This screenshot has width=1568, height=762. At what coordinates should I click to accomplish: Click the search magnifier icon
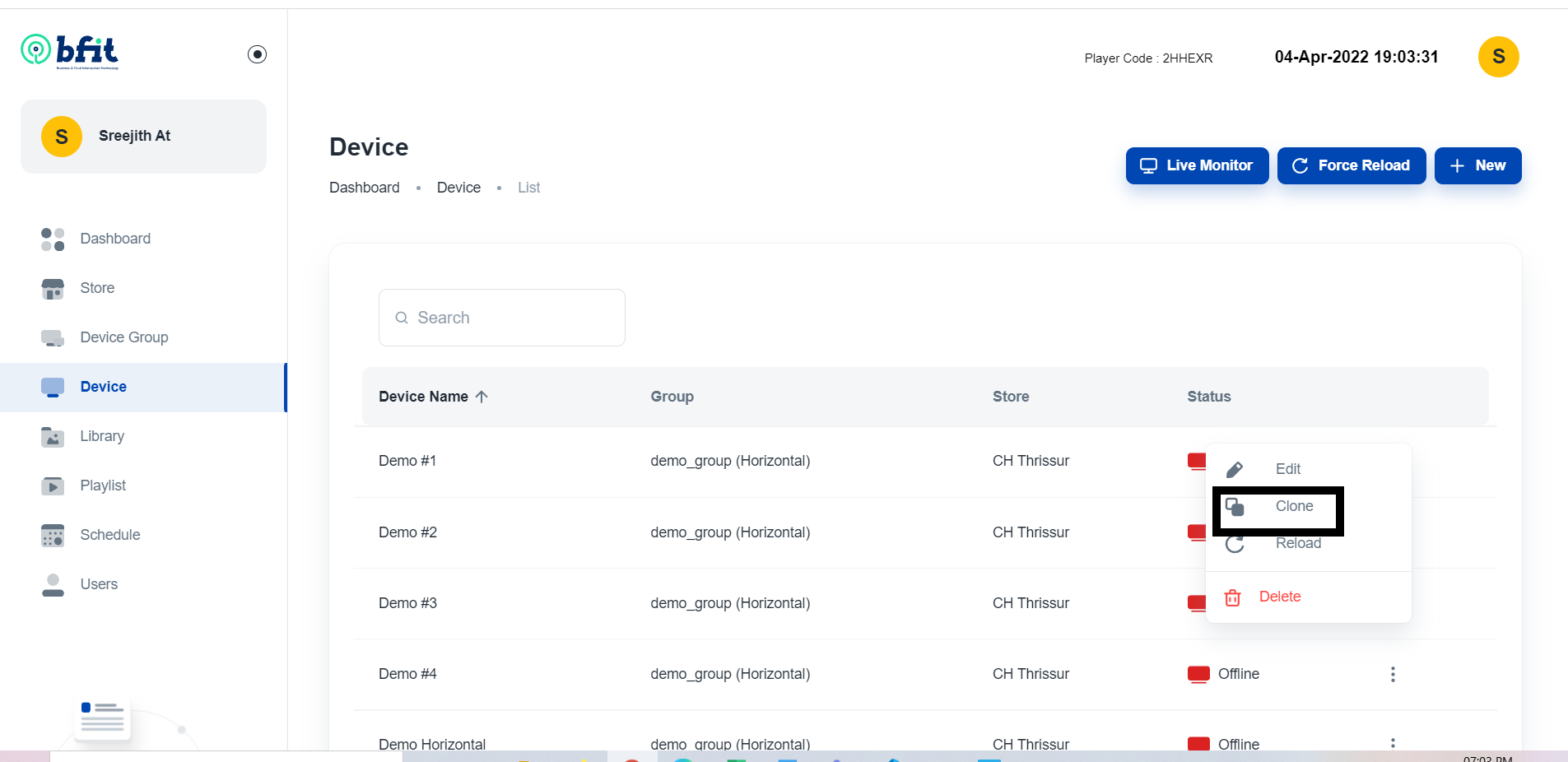pyautogui.click(x=402, y=318)
